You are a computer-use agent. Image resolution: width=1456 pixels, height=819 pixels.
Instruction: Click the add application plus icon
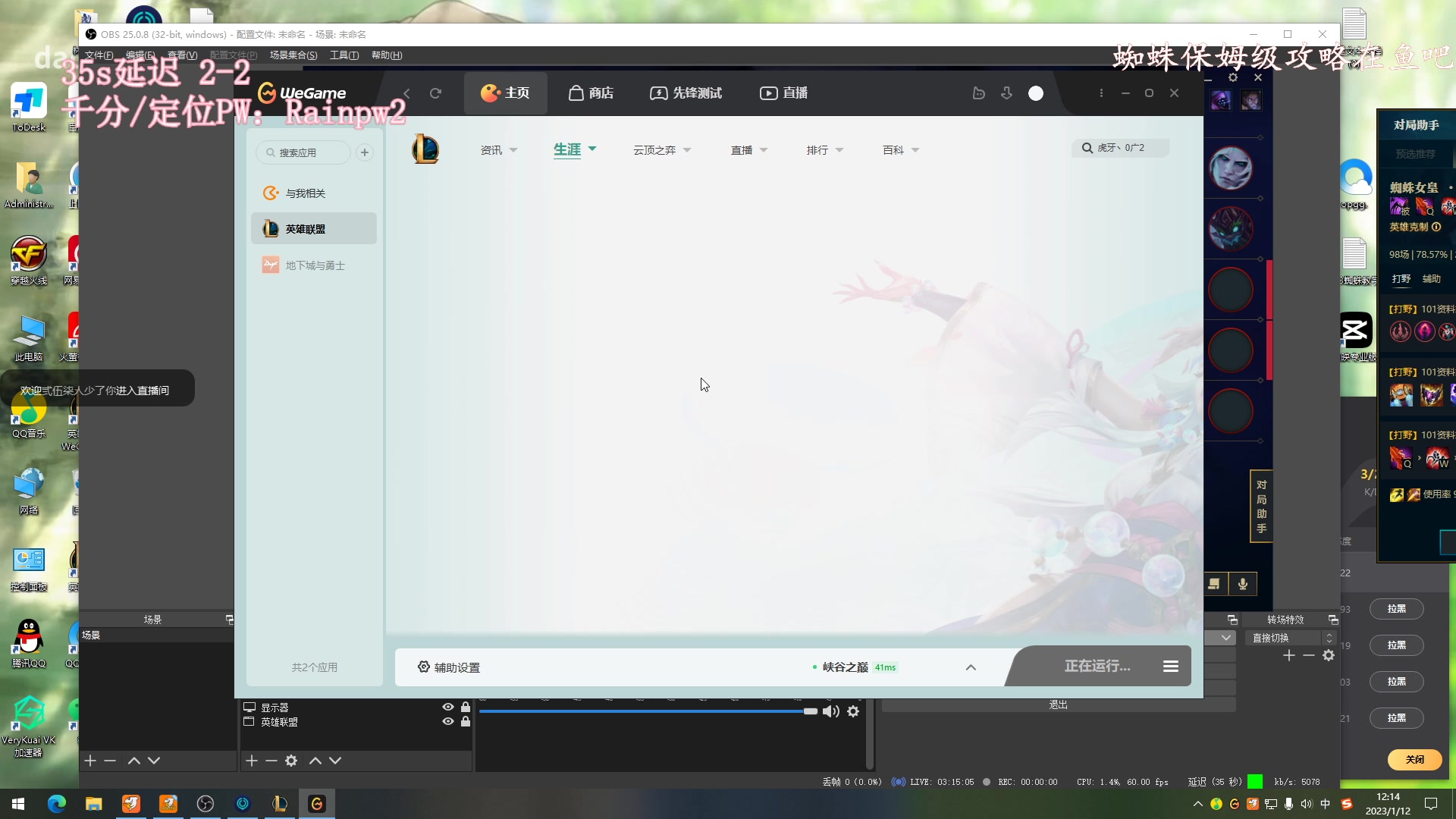[x=365, y=152]
